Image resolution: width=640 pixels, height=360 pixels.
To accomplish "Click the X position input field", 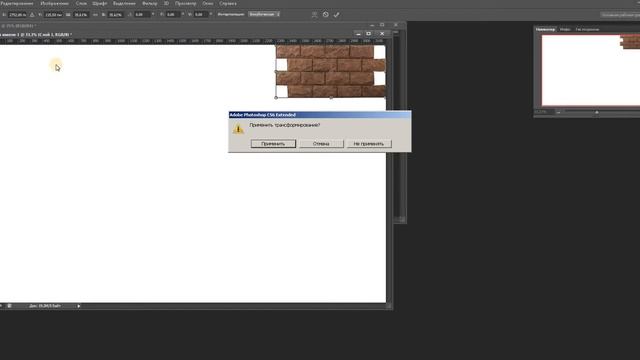I will tap(17, 15).
